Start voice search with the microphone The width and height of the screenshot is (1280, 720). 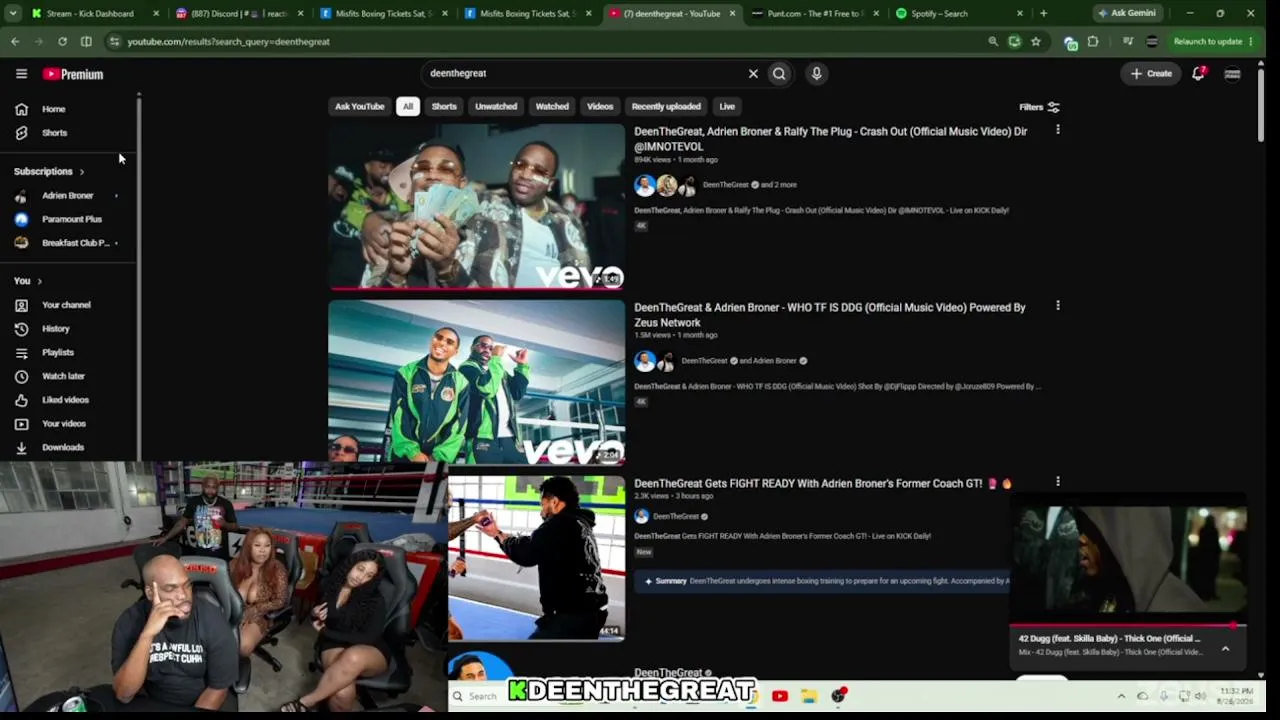pyautogui.click(x=816, y=73)
